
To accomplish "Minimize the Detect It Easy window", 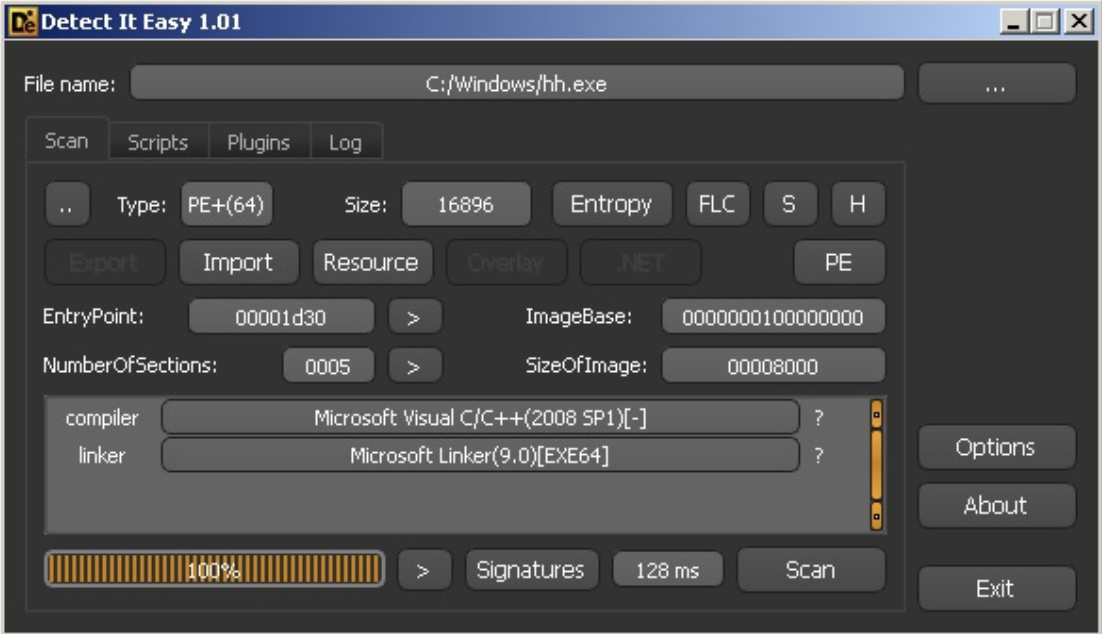I will click(1013, 22).
